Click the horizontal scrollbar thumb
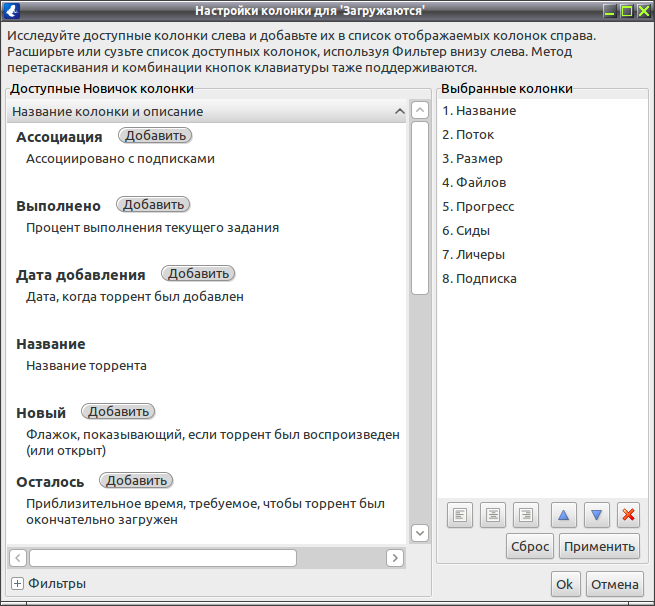This screenshot has height=606, width=655. (163, 558)
